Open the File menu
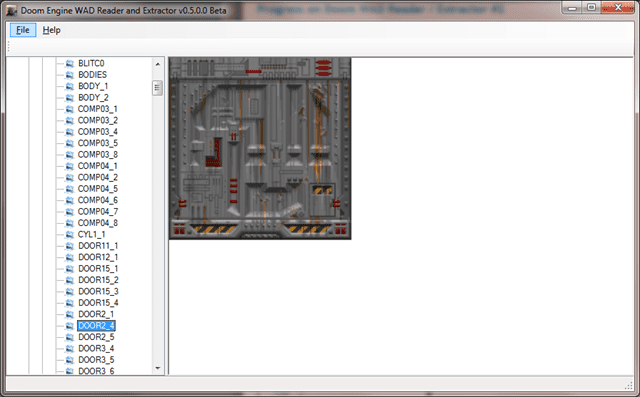 (x=23, y=30)
